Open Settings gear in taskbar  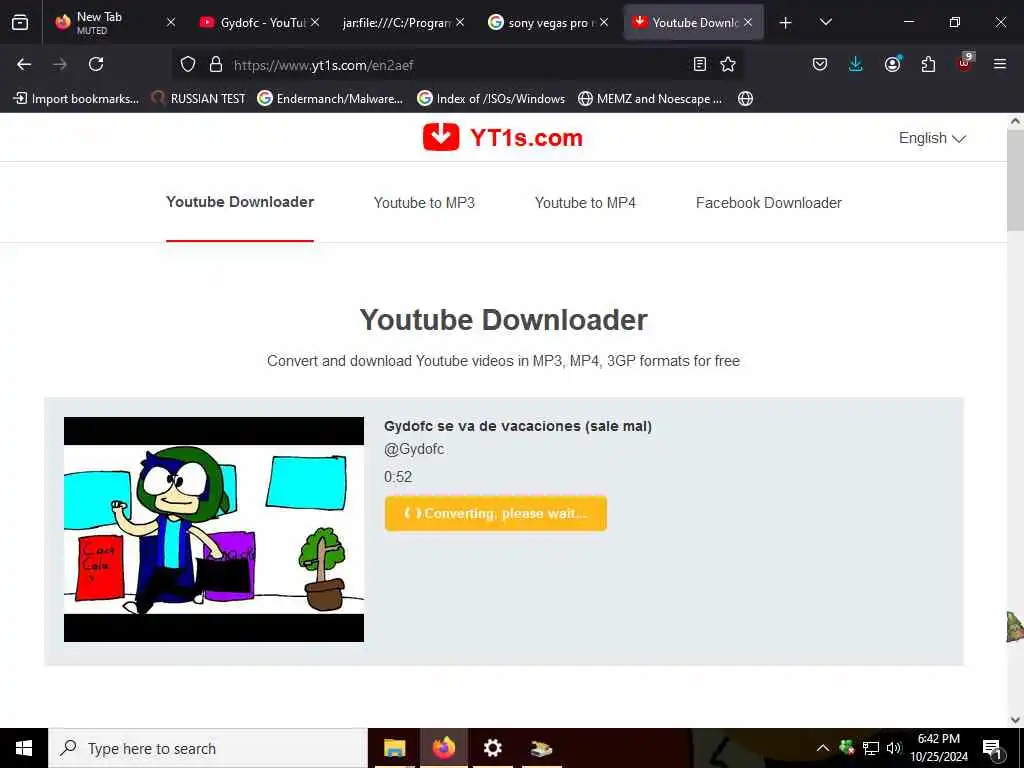click(492, 748)
